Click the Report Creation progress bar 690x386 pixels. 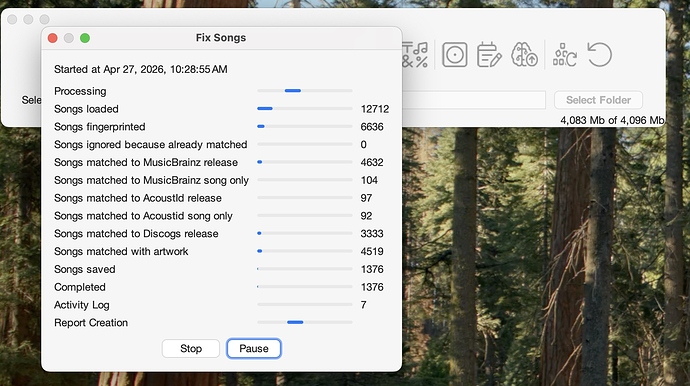pos(305,322)
